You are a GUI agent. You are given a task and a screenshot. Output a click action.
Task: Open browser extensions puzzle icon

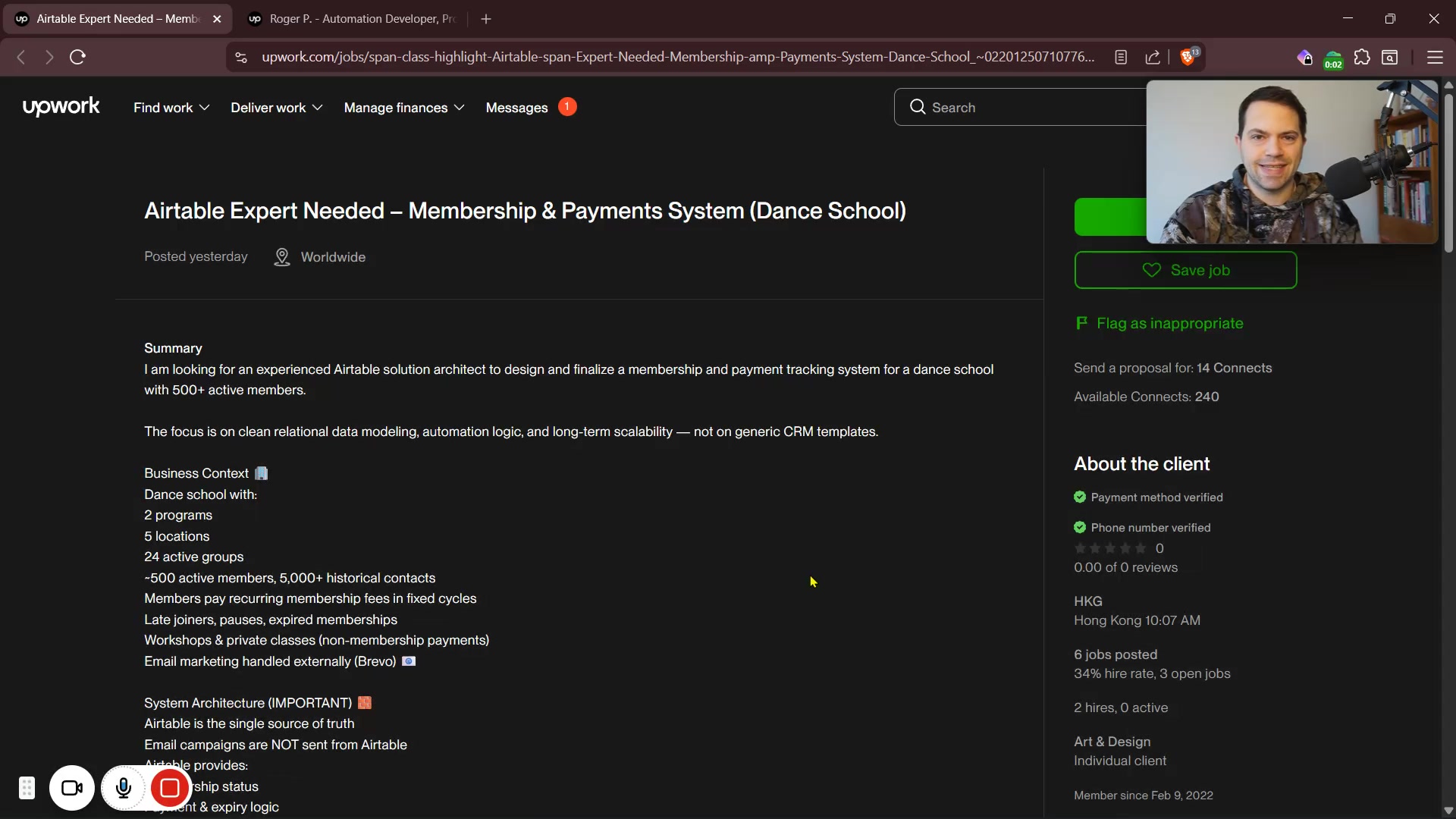(1362, 57)
